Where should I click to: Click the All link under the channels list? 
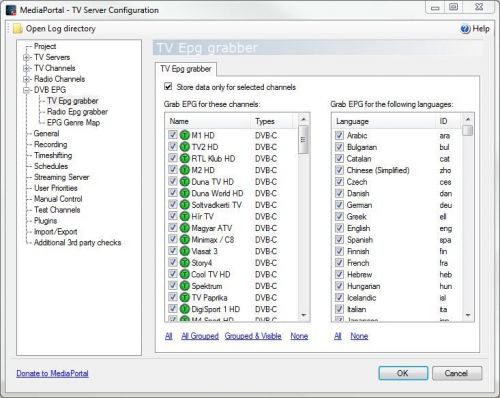pos(169,336)
